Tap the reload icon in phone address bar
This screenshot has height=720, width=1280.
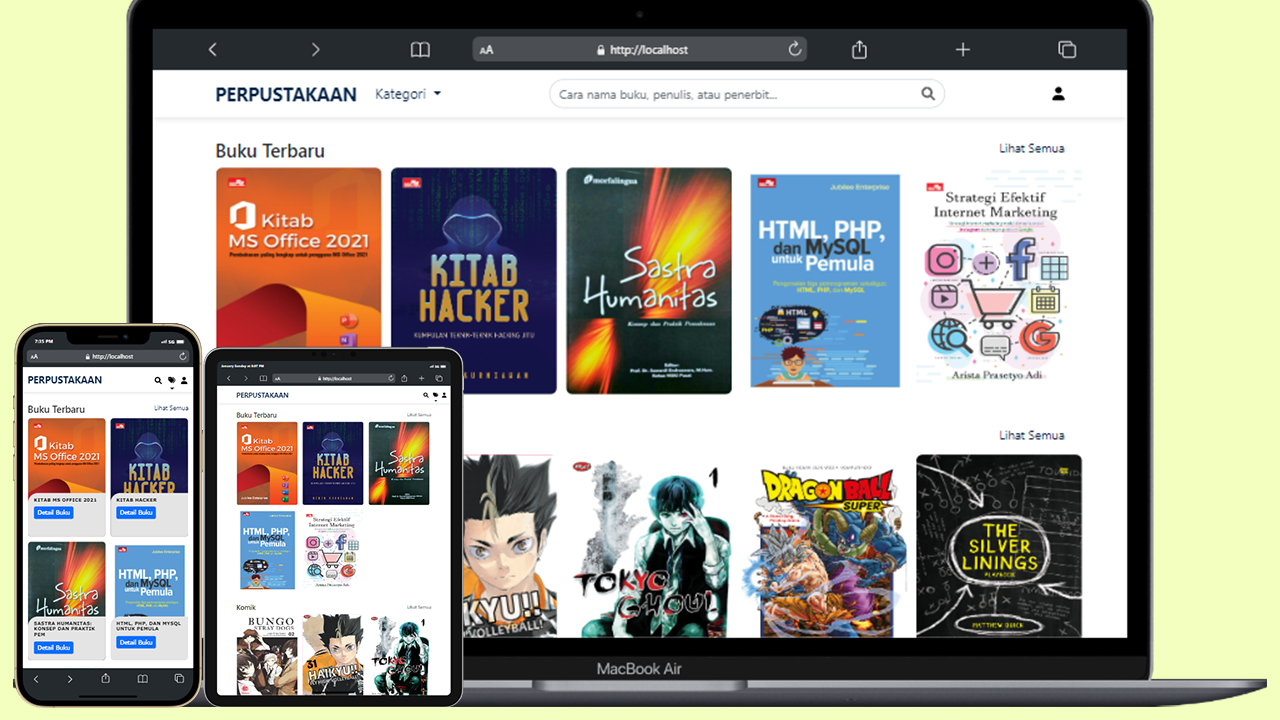pyautogui.click(x=183, y=356)
